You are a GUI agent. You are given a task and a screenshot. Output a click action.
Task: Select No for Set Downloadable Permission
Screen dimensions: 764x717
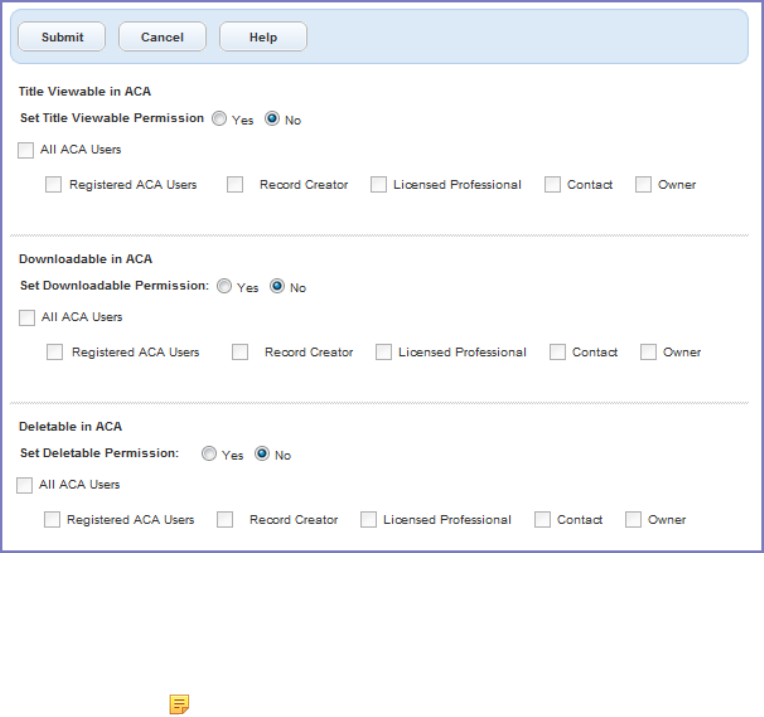[x=277, y=286]
